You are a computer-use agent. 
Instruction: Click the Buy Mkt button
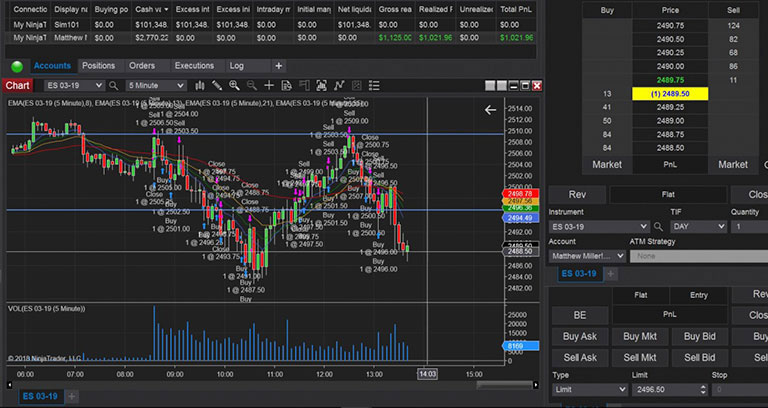point(640,336)
